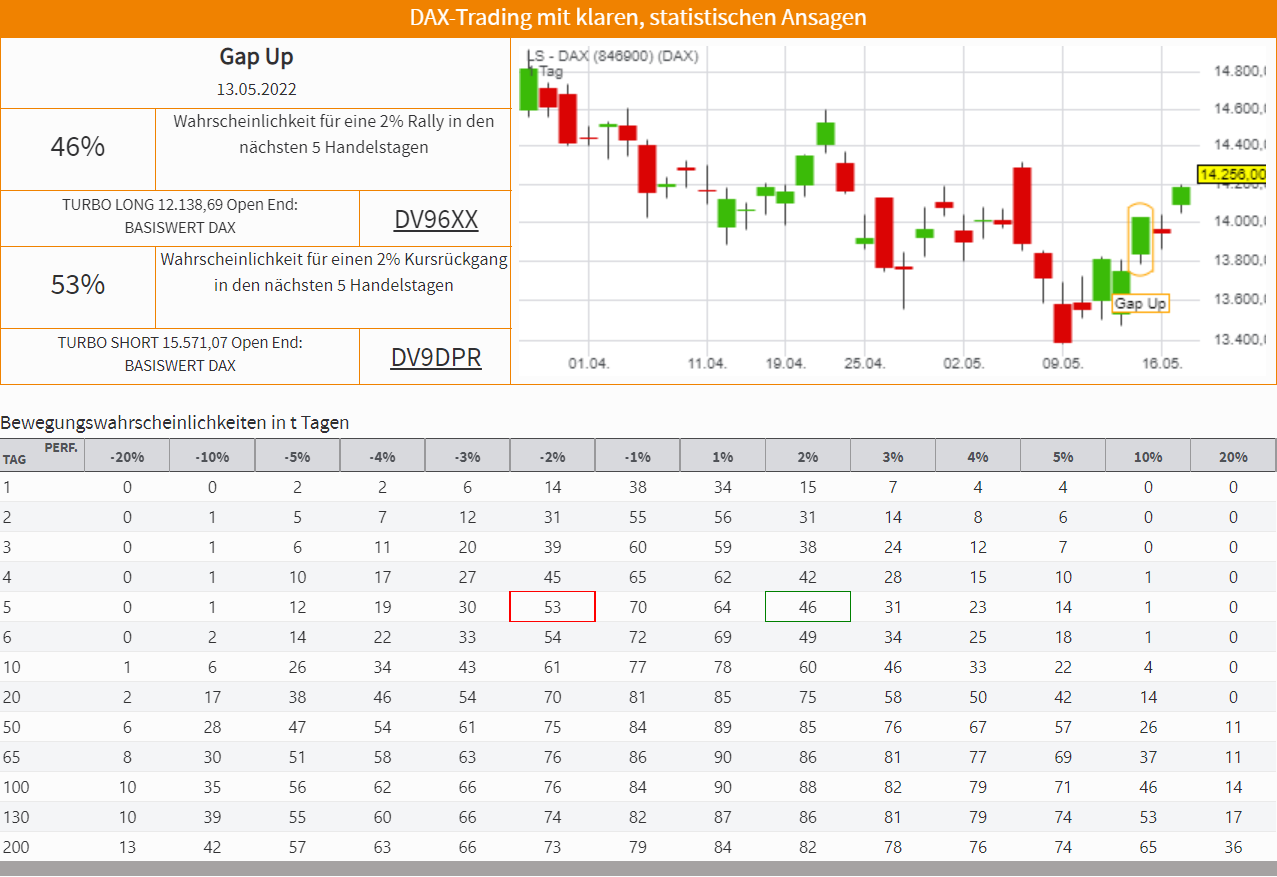Image resolution: width=1277 pixels, height=877 pixels.
Task: Click row label 50 in TAG column
Action: tap(12, 727)
